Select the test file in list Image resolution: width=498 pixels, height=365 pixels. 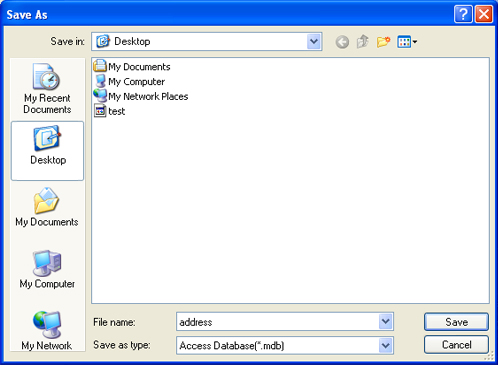110,111
